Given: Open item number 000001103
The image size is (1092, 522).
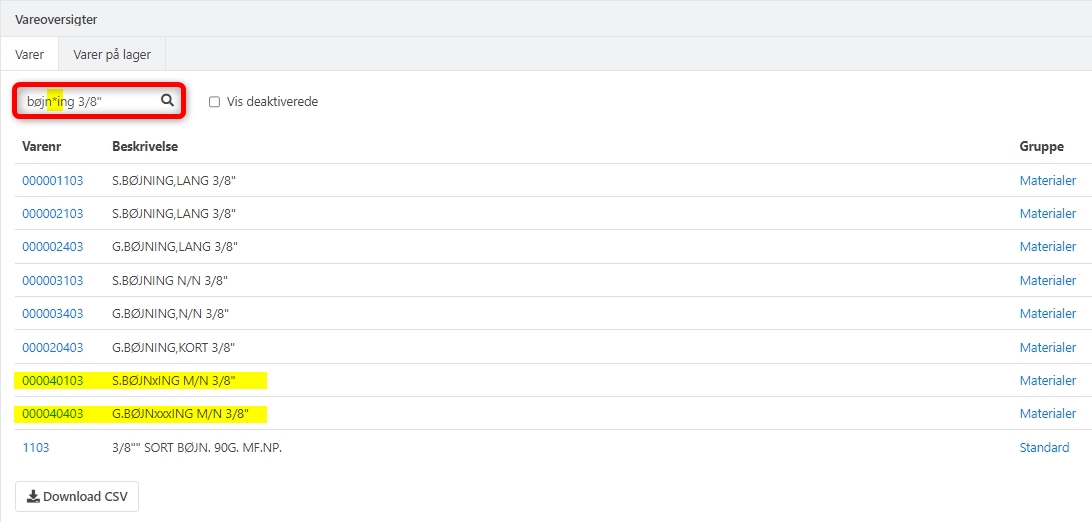Looking at the screenshot, I should pos(53,181).
